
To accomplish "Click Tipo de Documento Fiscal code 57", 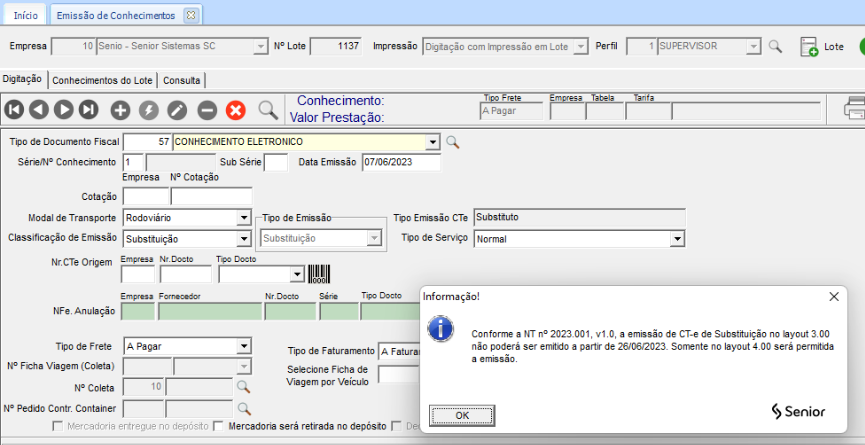I will pyautogui.click(x=147, y=142).
